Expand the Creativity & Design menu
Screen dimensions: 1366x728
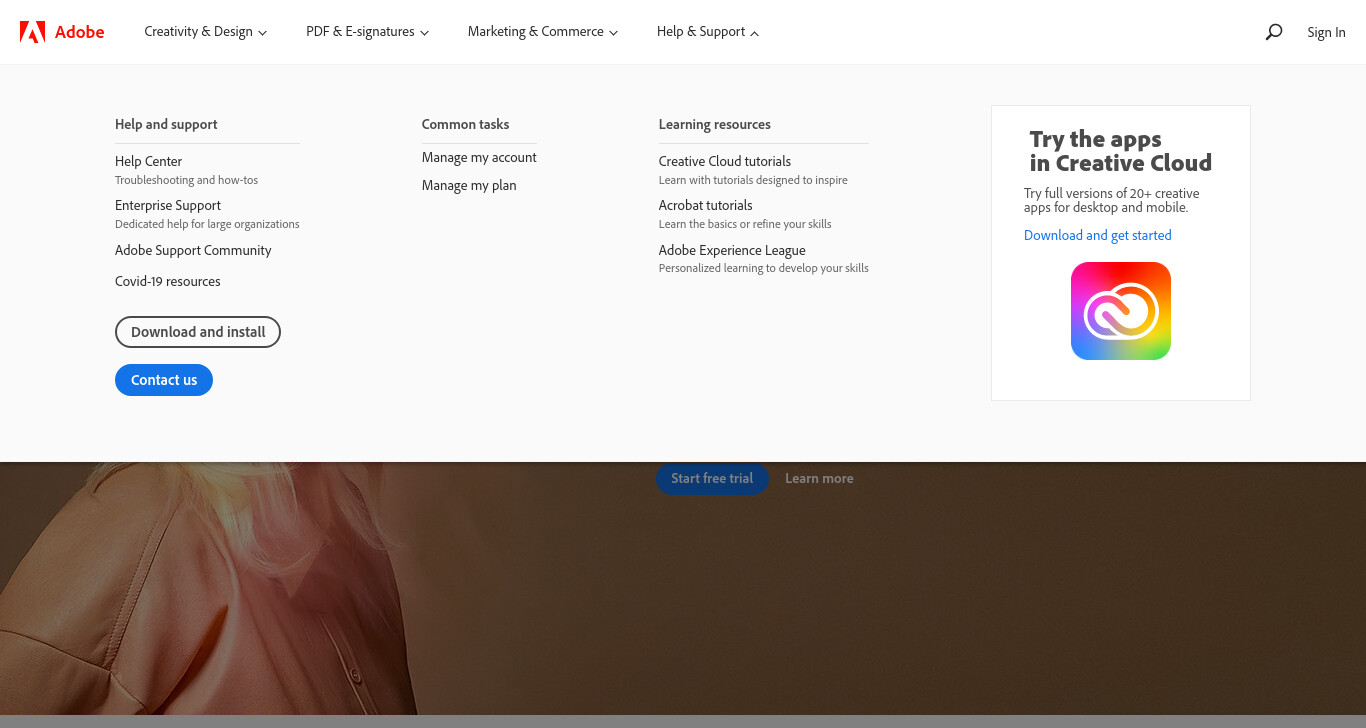205,32
